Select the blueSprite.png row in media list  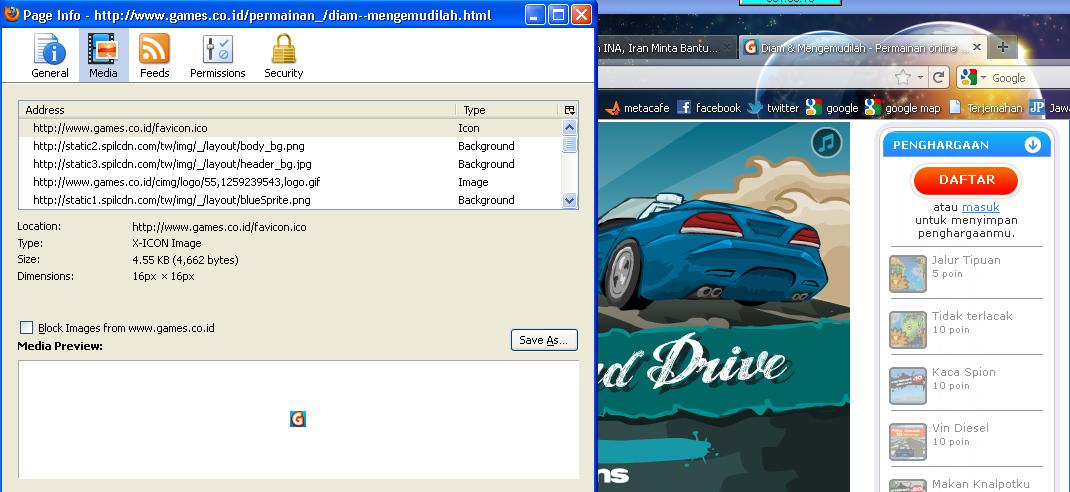tap(290, 200)
